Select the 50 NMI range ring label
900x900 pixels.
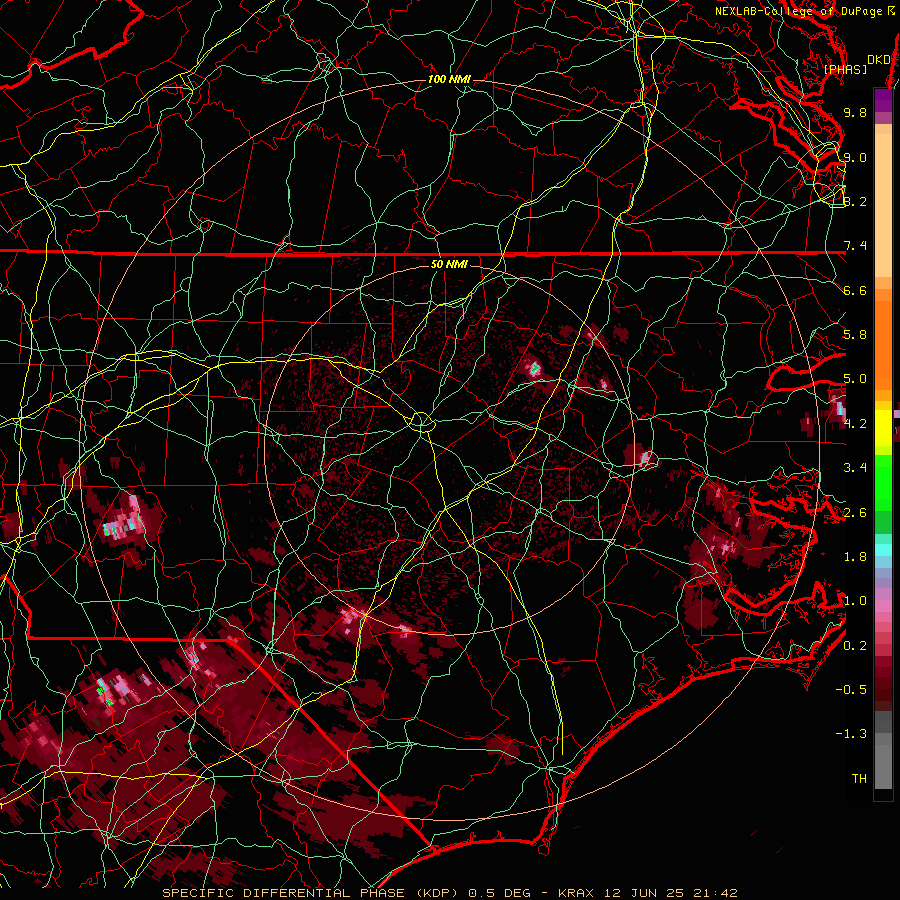coord(449,264)
